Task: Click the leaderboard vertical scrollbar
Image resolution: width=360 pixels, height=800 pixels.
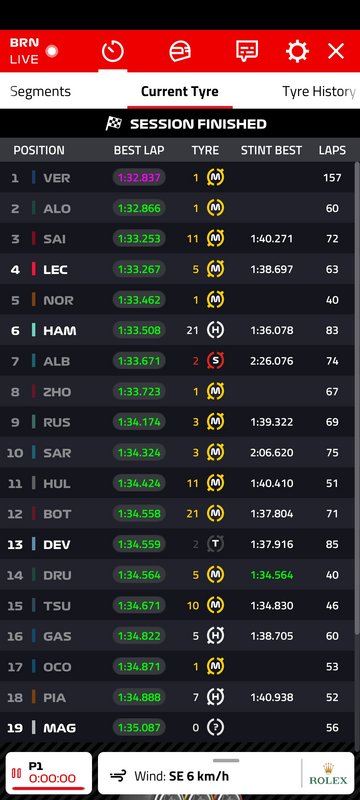Action: 357,398
